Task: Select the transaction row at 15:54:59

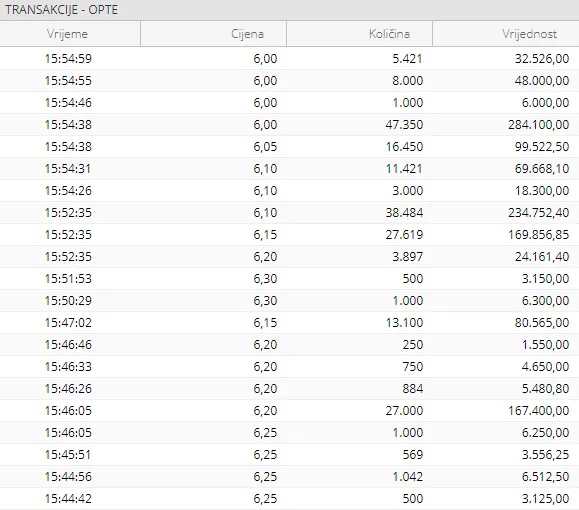Action: [x=290, y=58]
